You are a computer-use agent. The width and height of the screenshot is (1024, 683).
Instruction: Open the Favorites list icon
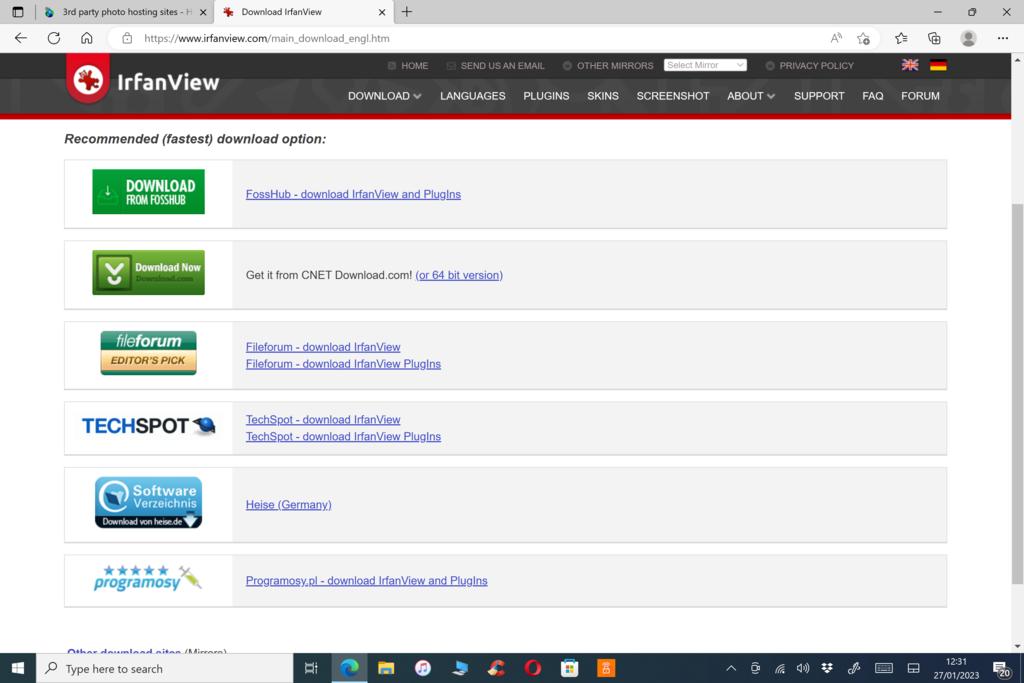click(x=901, y=39)
